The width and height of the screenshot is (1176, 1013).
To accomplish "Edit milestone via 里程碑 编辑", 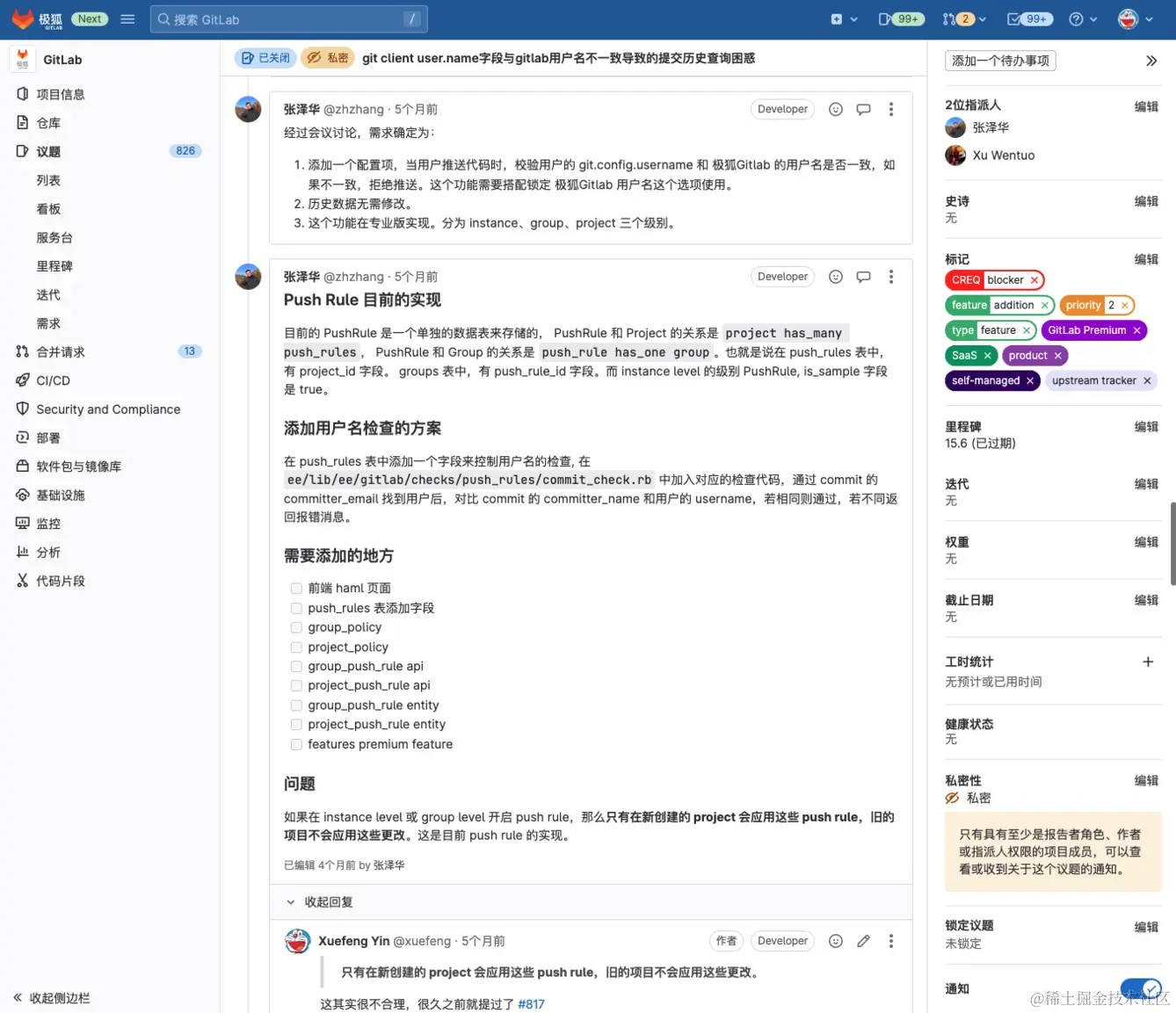I will [x=1146, y=427].
